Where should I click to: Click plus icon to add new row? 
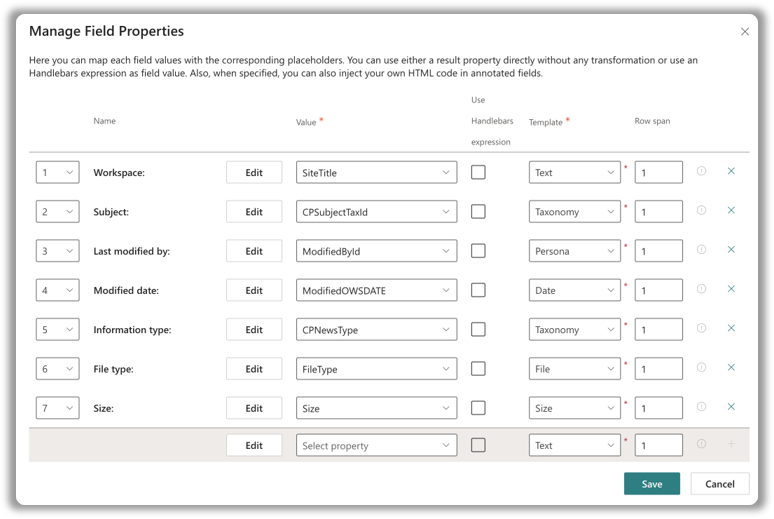pyautogui.click(x=731, y=444)
